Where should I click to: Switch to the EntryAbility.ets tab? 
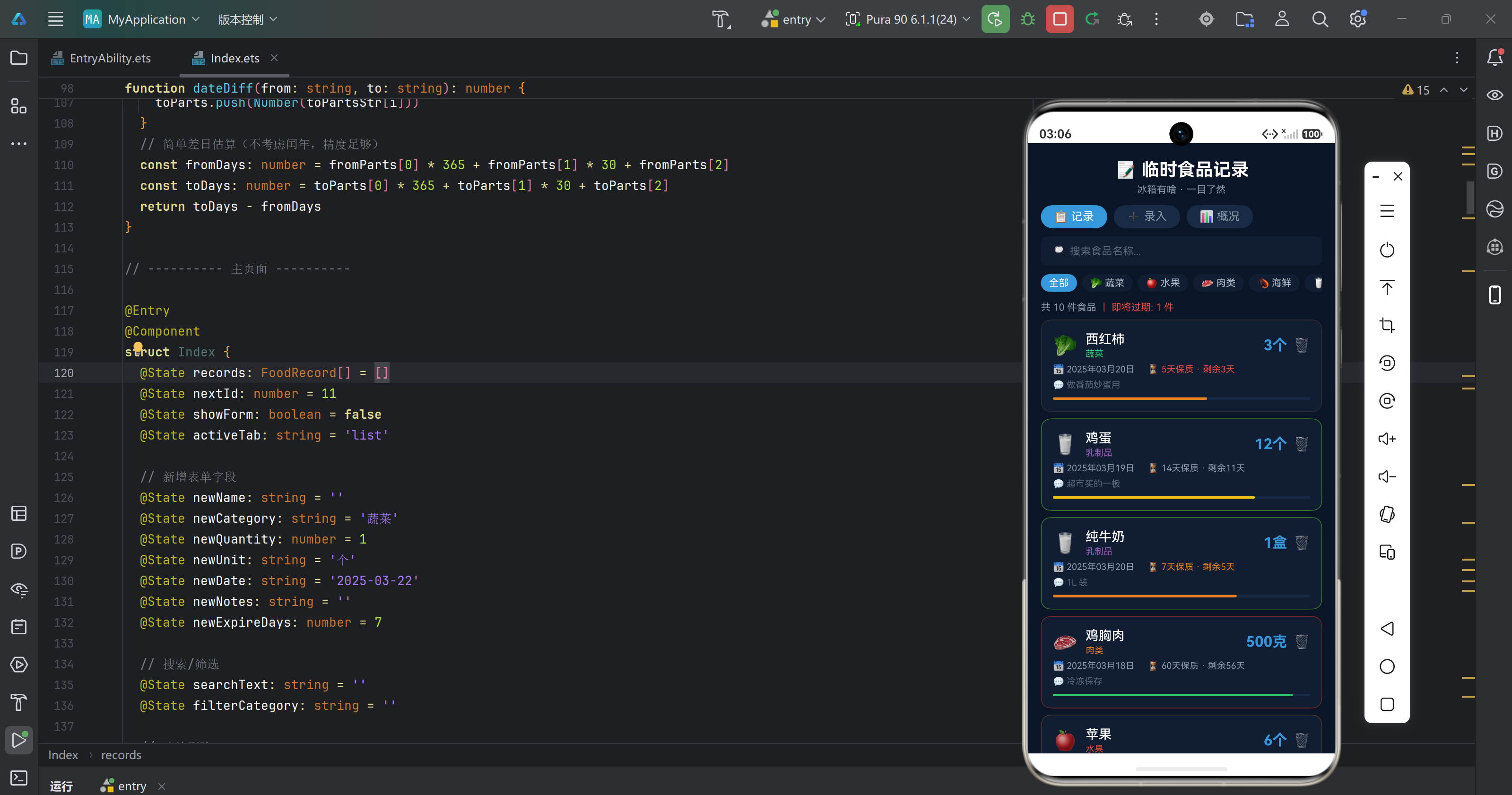pos(101,58)
